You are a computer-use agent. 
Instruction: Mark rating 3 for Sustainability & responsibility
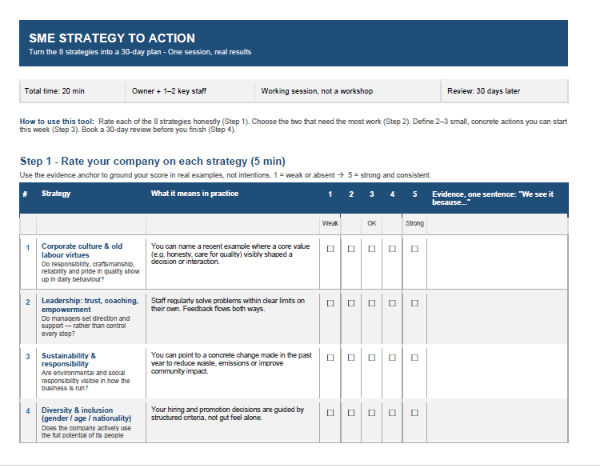click(372, 357)
